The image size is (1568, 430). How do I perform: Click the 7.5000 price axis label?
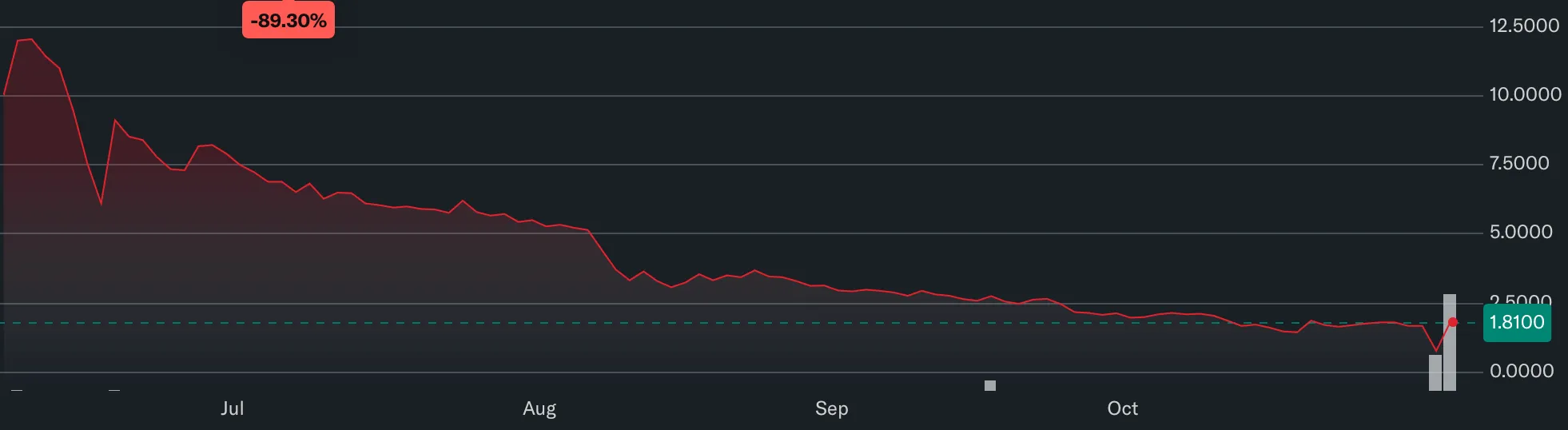1519,163
